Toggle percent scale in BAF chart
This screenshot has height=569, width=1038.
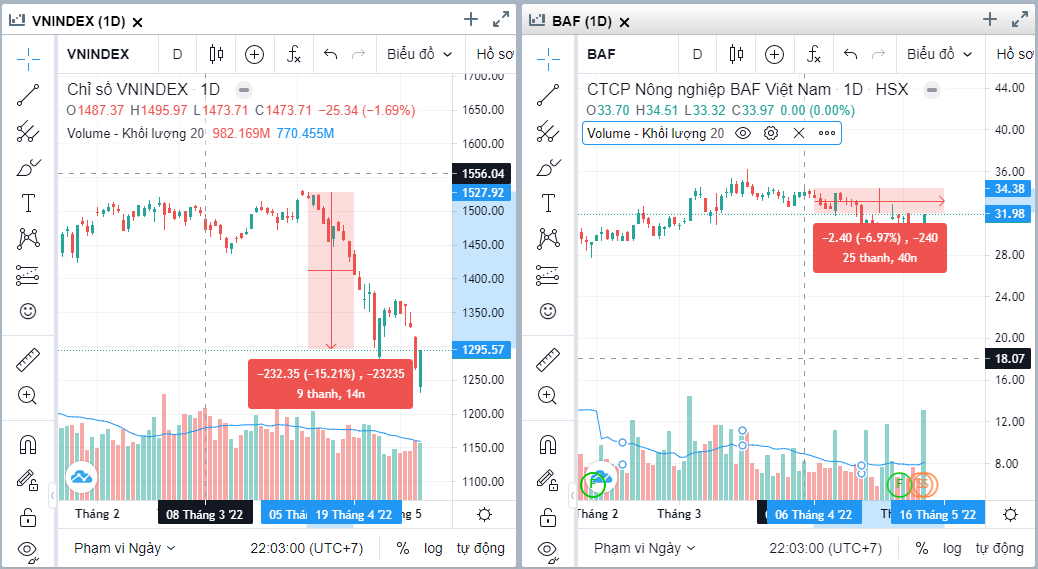click(922, 548)
